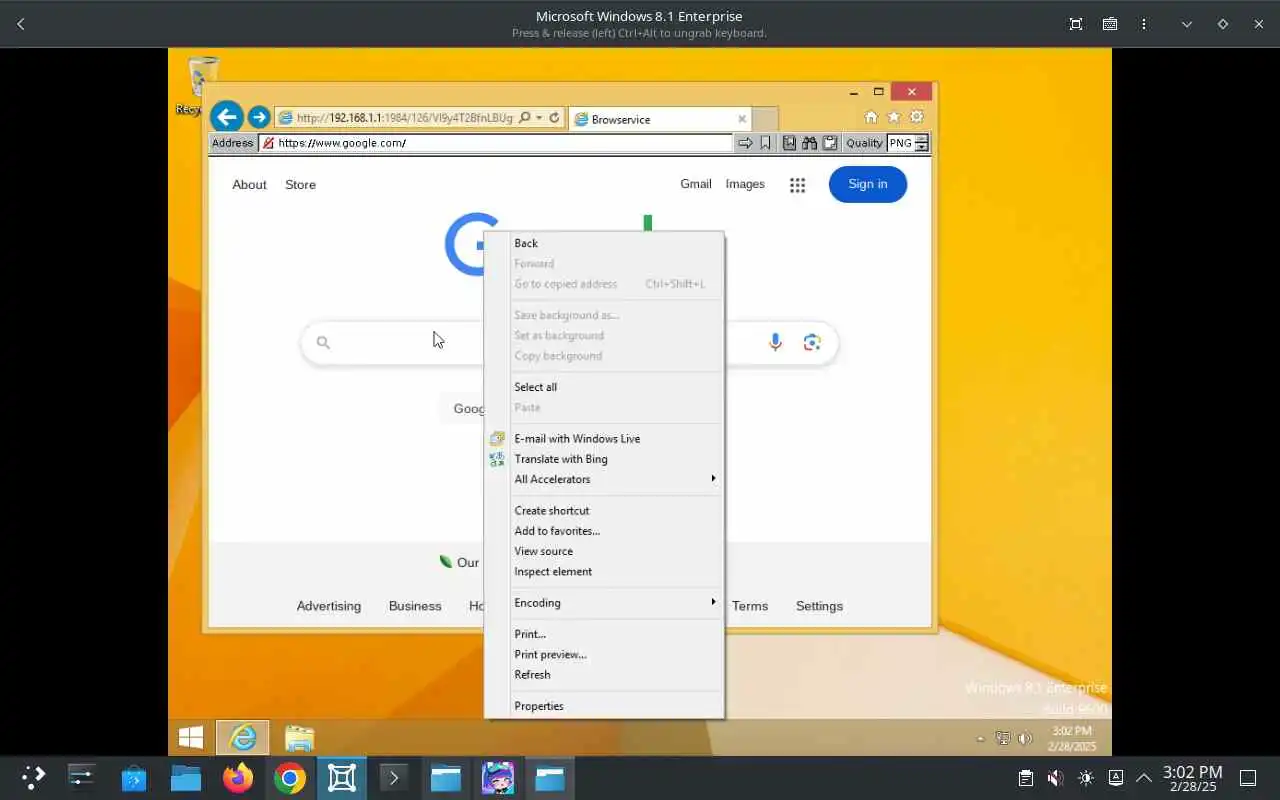
Task: Click the fullscreen icon in VM title bar
Action: (1076, 24)
